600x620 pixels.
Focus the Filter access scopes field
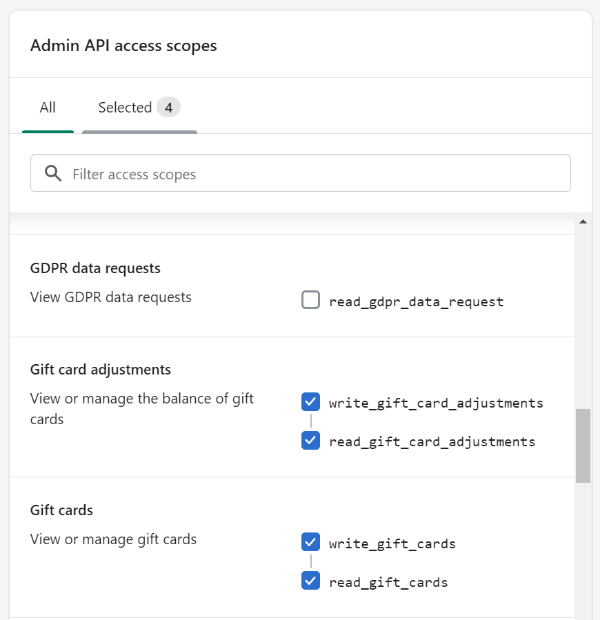tap(300, 173)
